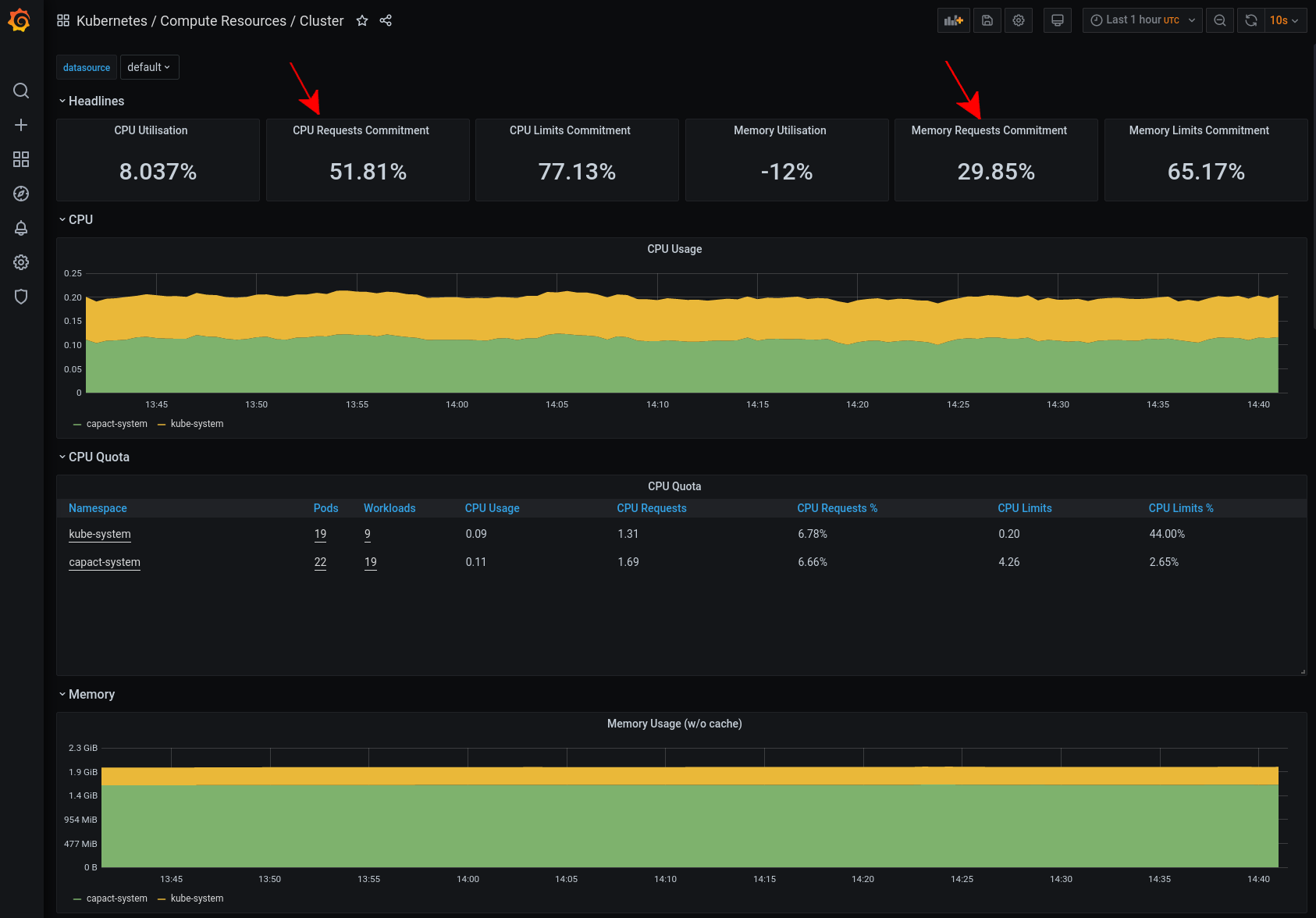
Task: Star this dashboard
Action: [x=361, y=21]
